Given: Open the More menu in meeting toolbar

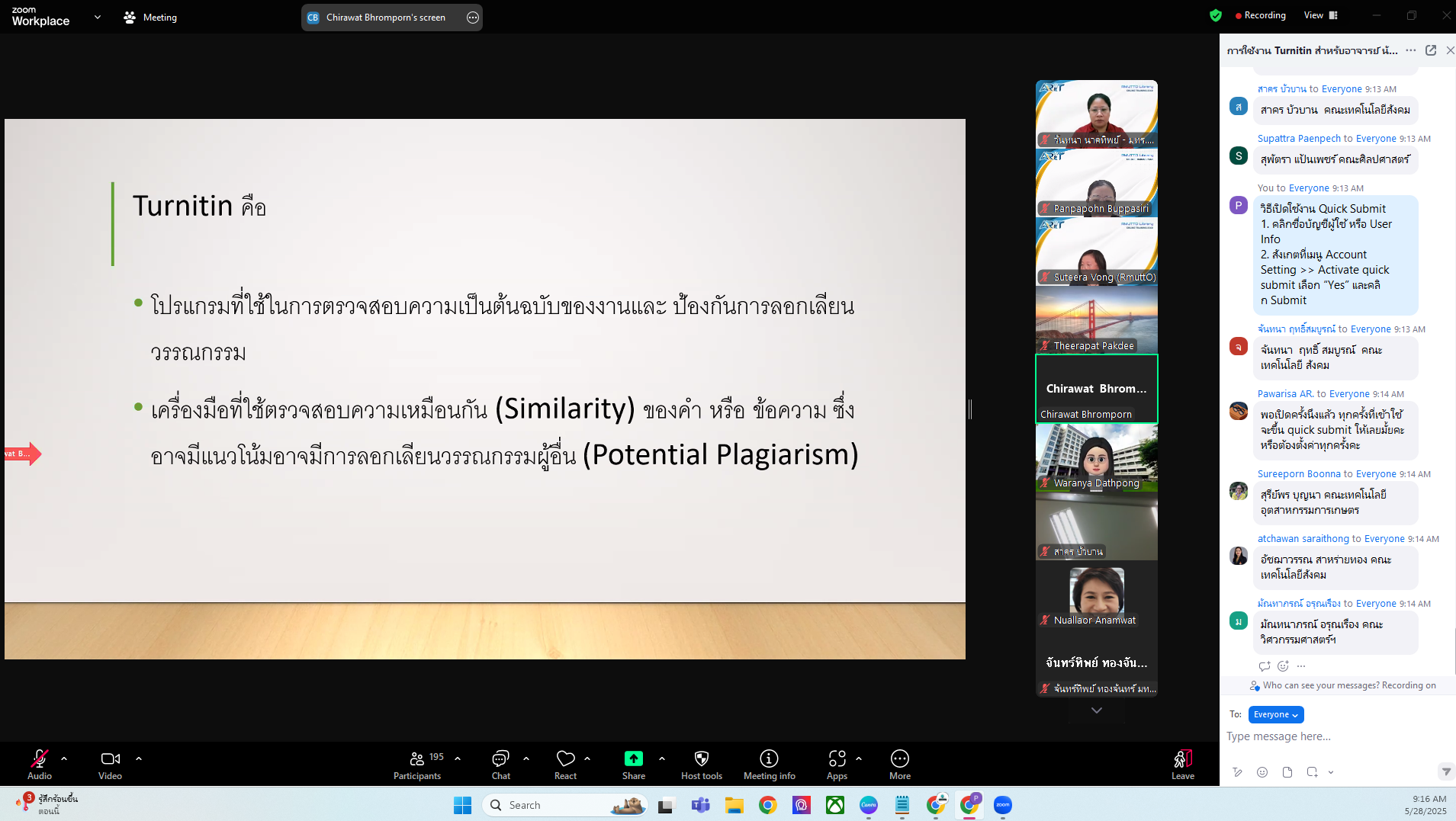Looking at the screenshot, I should pyautogui.click(x=900, y=764).
